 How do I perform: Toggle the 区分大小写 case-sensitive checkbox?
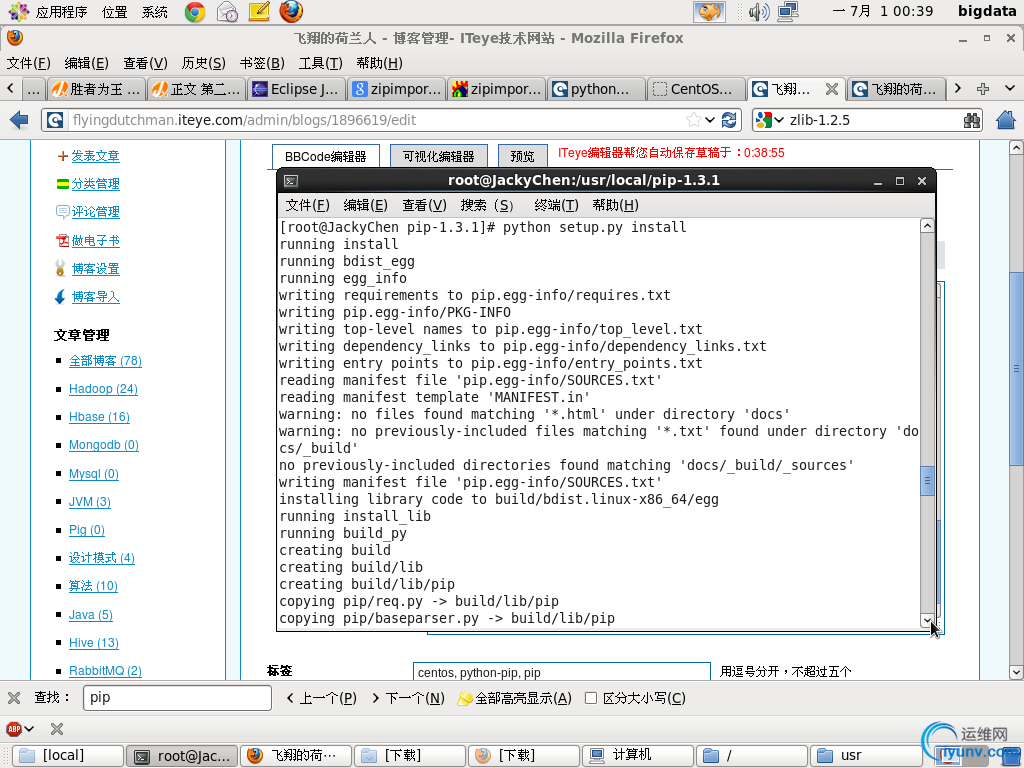(591, 698)
